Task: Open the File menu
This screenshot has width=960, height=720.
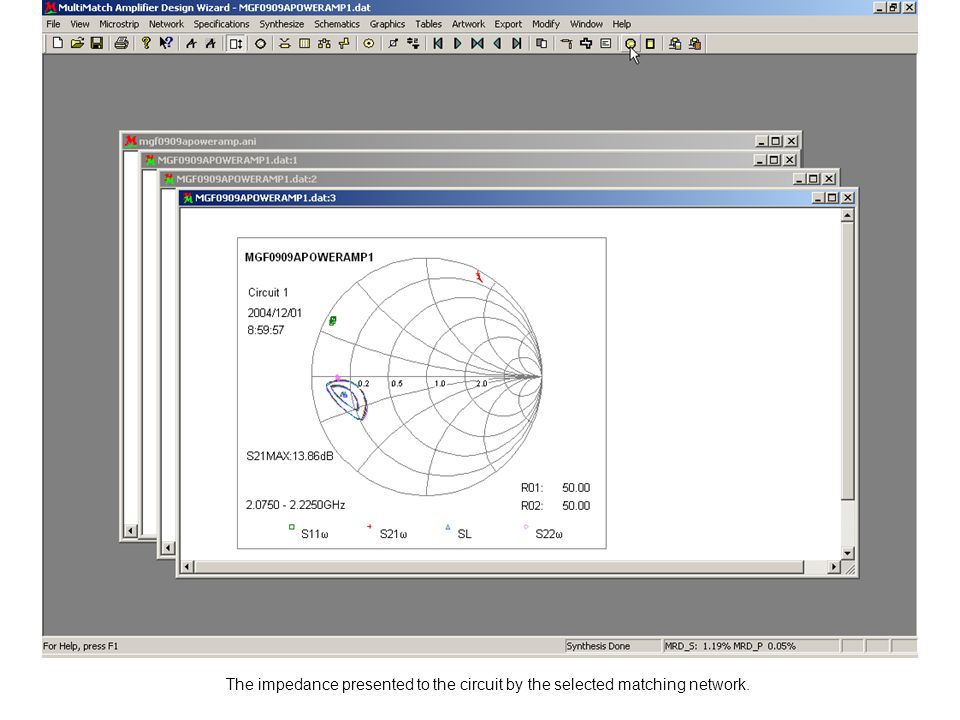Action: click(x=53, y=24)
